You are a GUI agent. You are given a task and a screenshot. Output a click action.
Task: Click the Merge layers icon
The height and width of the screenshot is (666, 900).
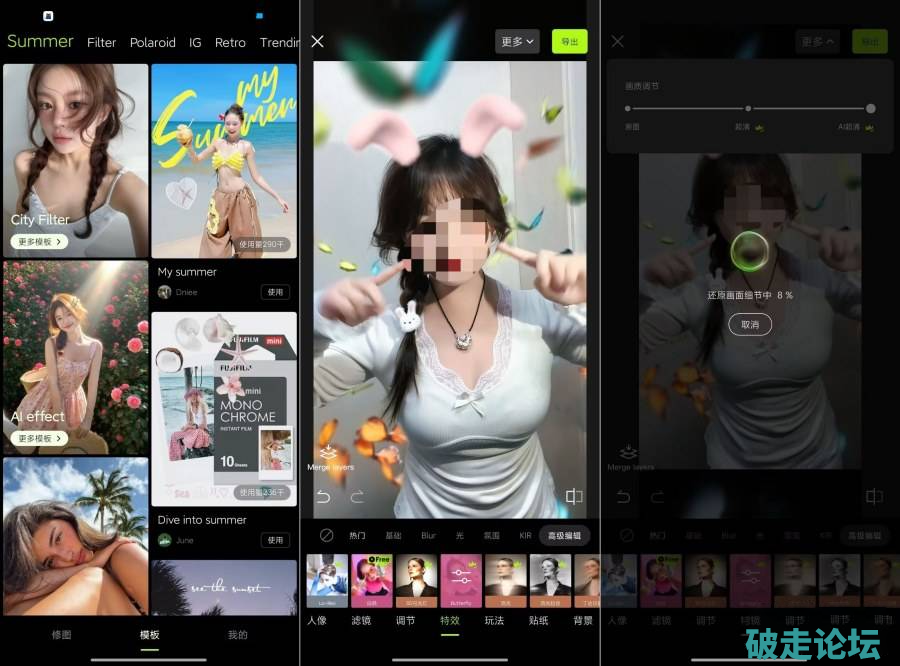tap(327, 456)
